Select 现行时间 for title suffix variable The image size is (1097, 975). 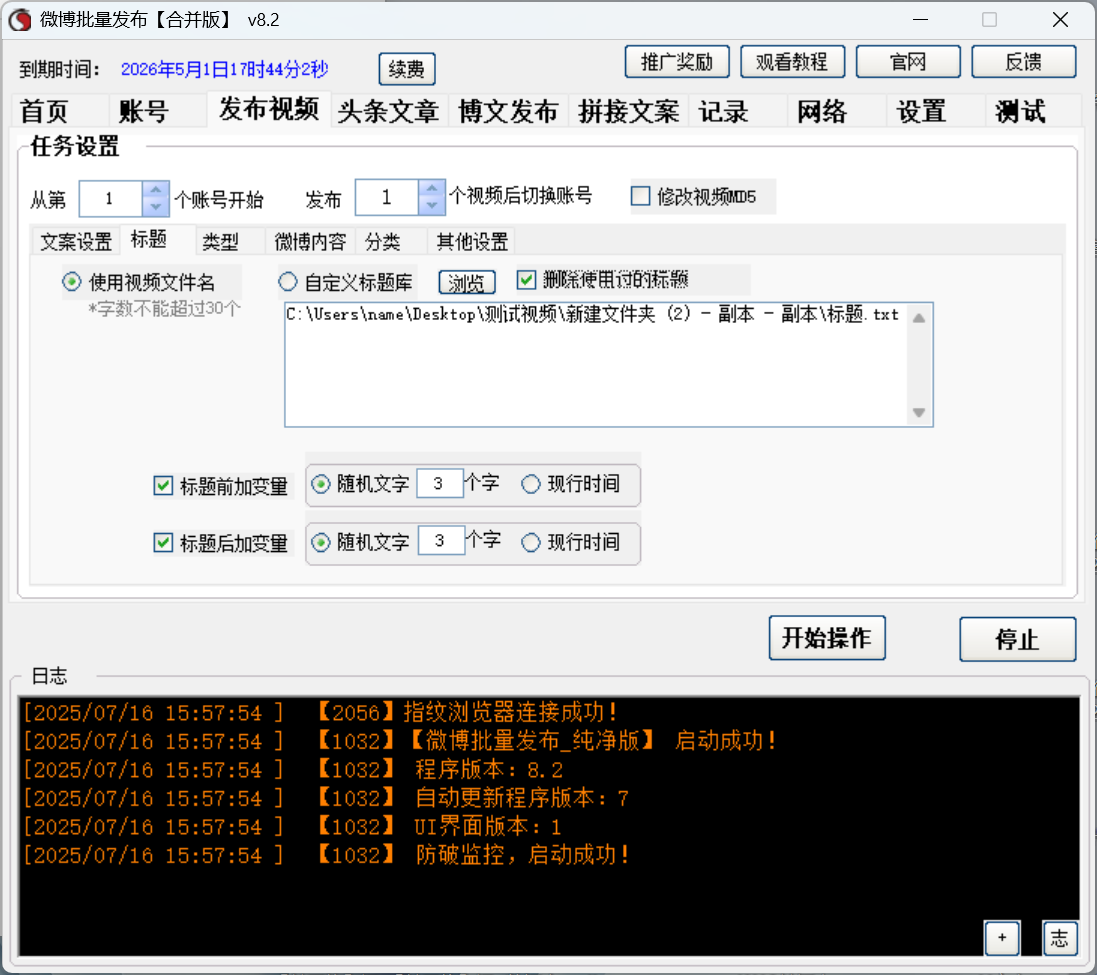coord(531,542)
